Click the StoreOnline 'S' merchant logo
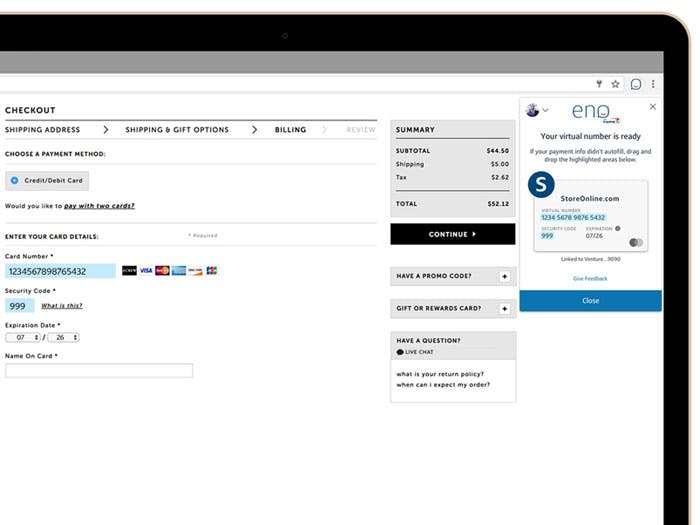 541,184
